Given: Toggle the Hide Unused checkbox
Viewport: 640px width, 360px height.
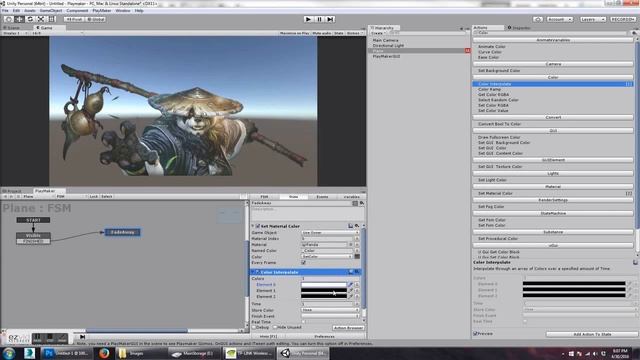Looking at the screenshot, I should (275, 327).
